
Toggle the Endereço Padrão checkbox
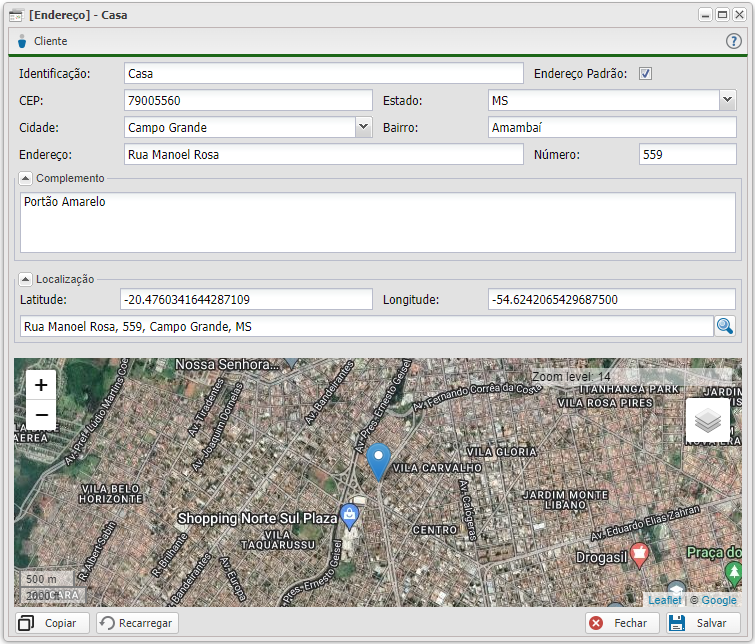pos(646,74)
